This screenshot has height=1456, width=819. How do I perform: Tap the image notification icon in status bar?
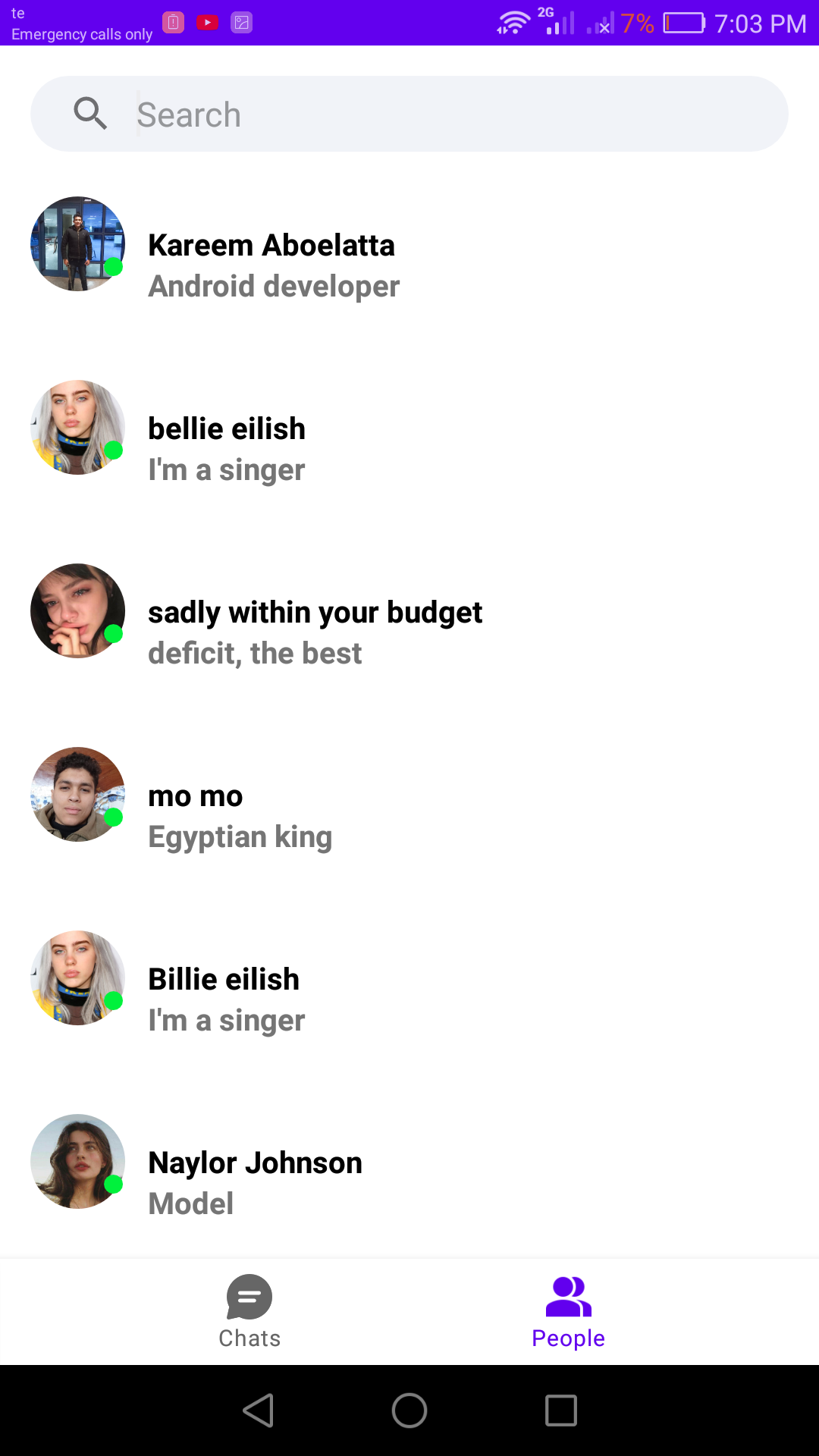point(241,23)
